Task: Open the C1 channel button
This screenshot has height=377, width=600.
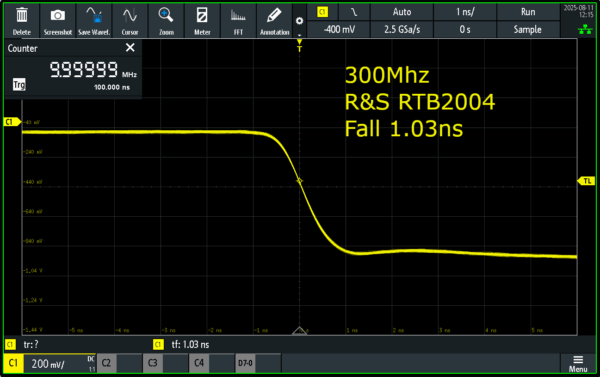Action: pos(13,363)
